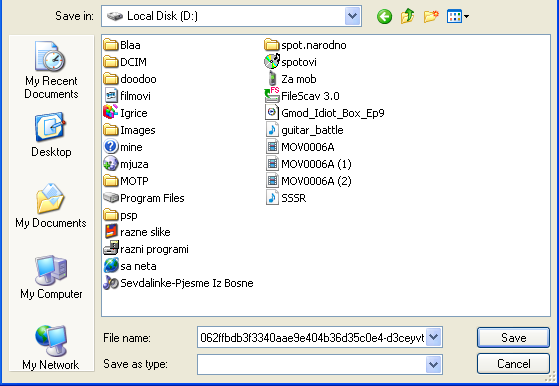Select the guitar_battle audio file icon
The image size is (559, 386).
coord(272,130)
